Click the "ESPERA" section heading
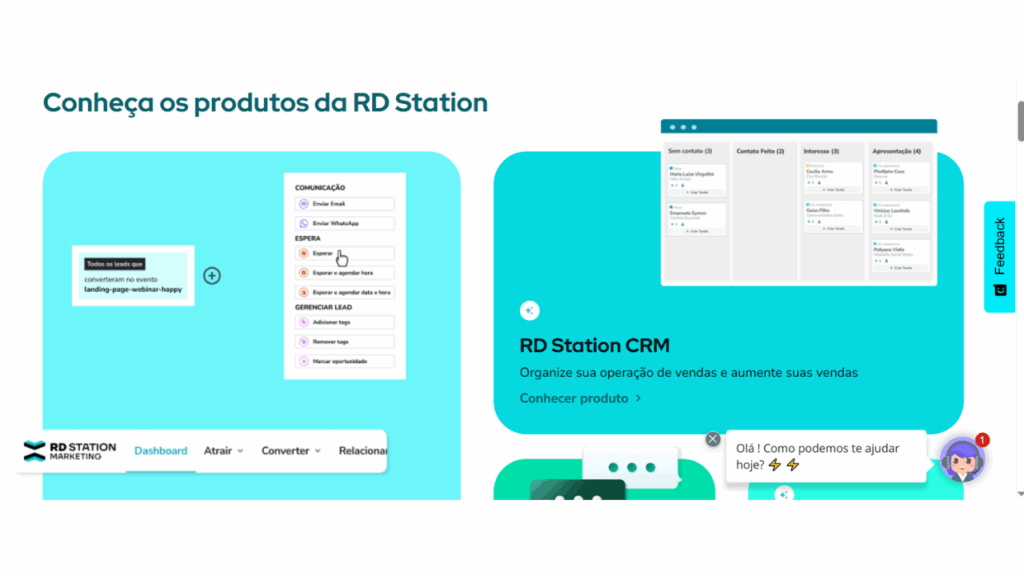 click(x=308, y=238)
